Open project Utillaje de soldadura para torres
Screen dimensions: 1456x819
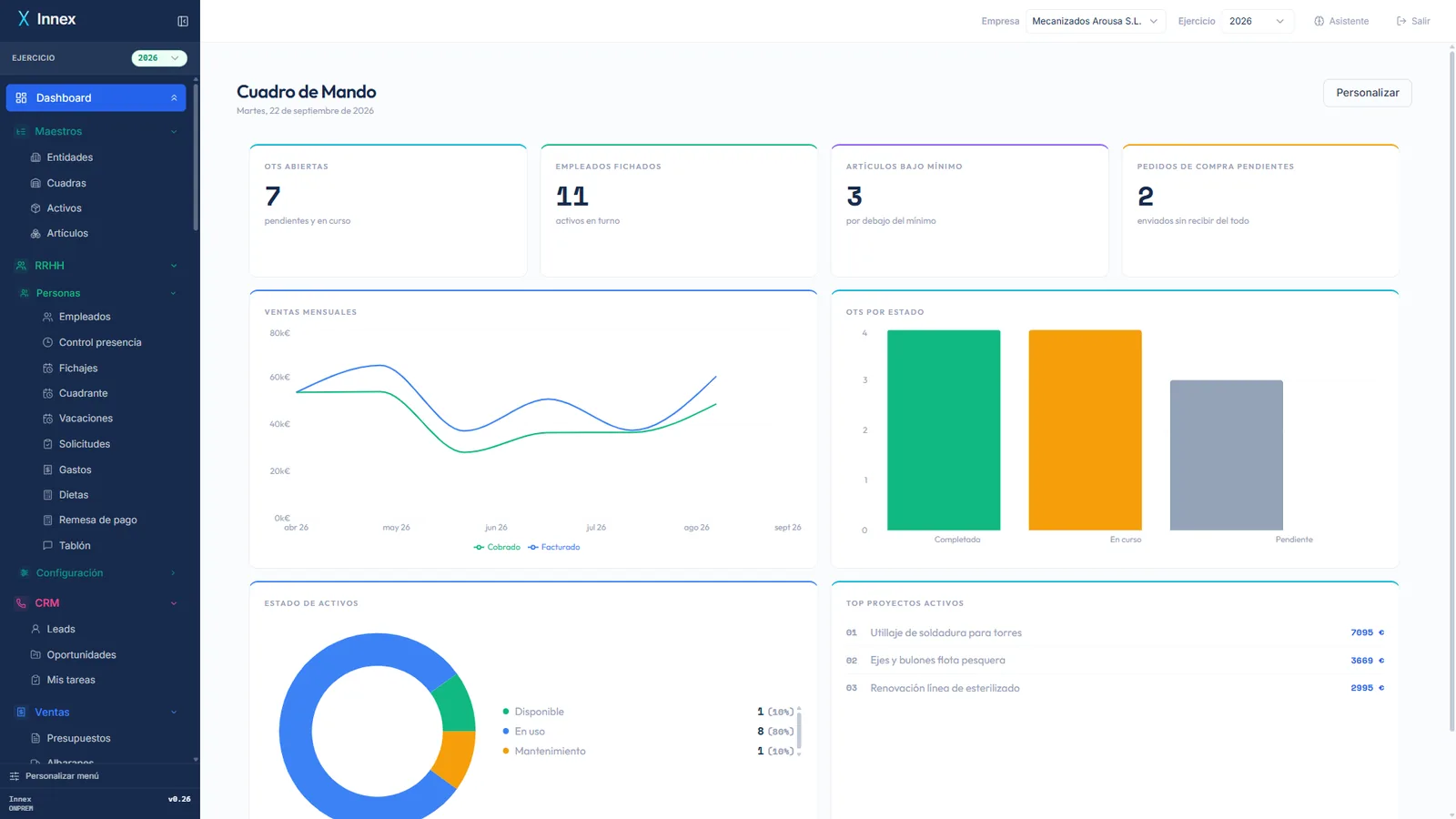945,632
